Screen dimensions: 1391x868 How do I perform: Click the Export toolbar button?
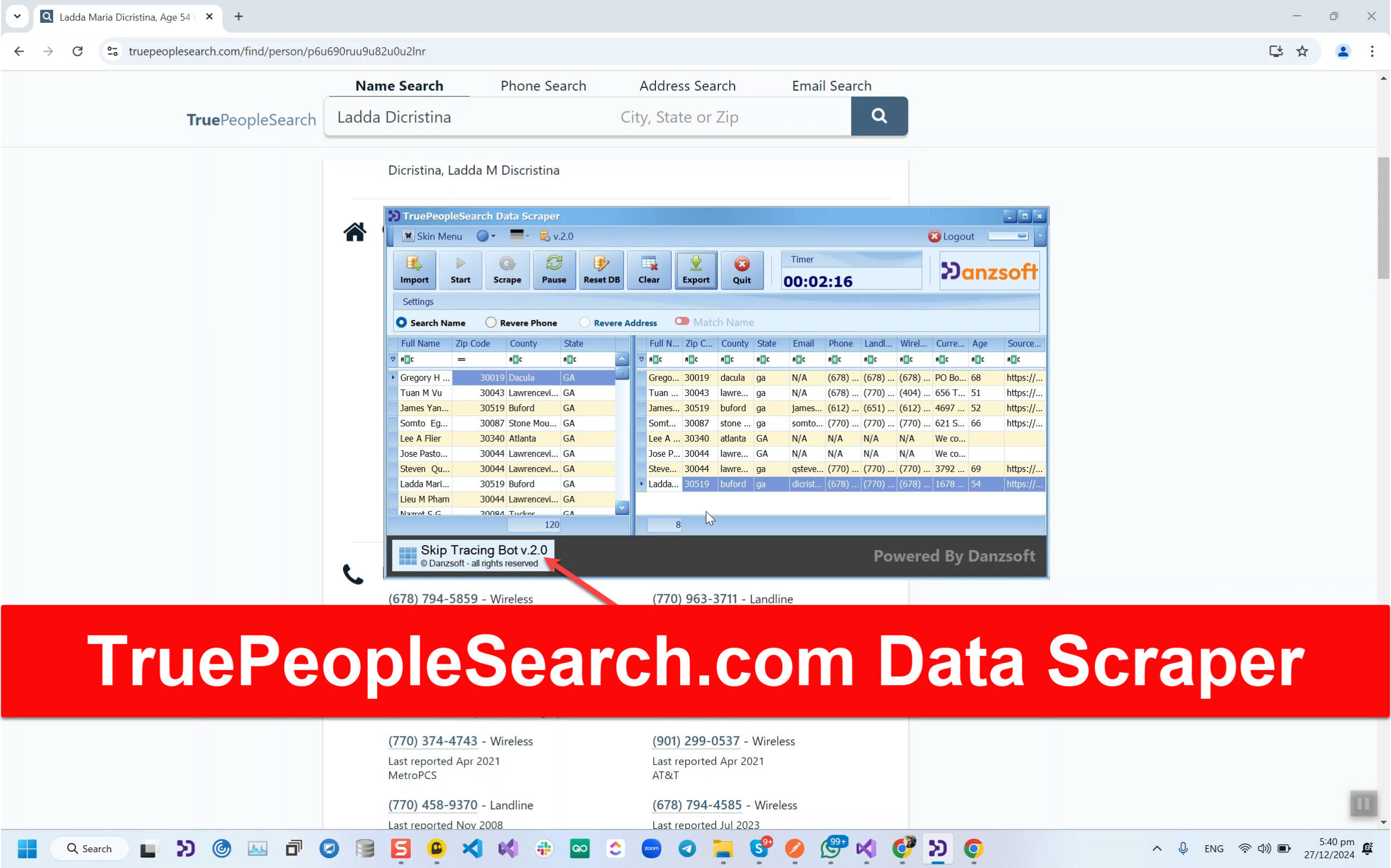click(x=696, y=271)
